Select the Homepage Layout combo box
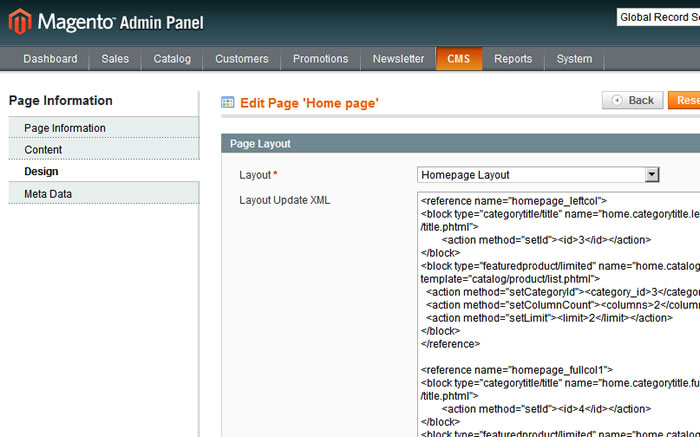The height and width of the screenshot is (437, 700). coord(538,175)
